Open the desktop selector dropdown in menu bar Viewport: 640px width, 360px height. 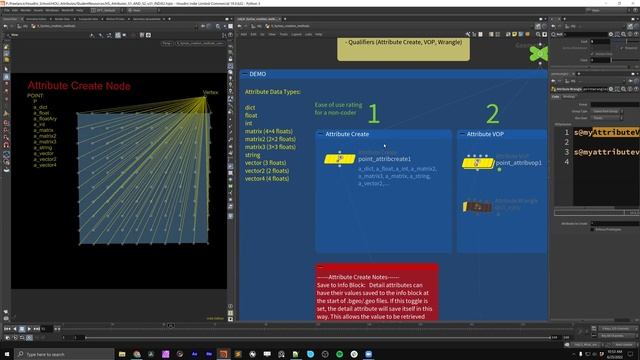pos(106,10)
